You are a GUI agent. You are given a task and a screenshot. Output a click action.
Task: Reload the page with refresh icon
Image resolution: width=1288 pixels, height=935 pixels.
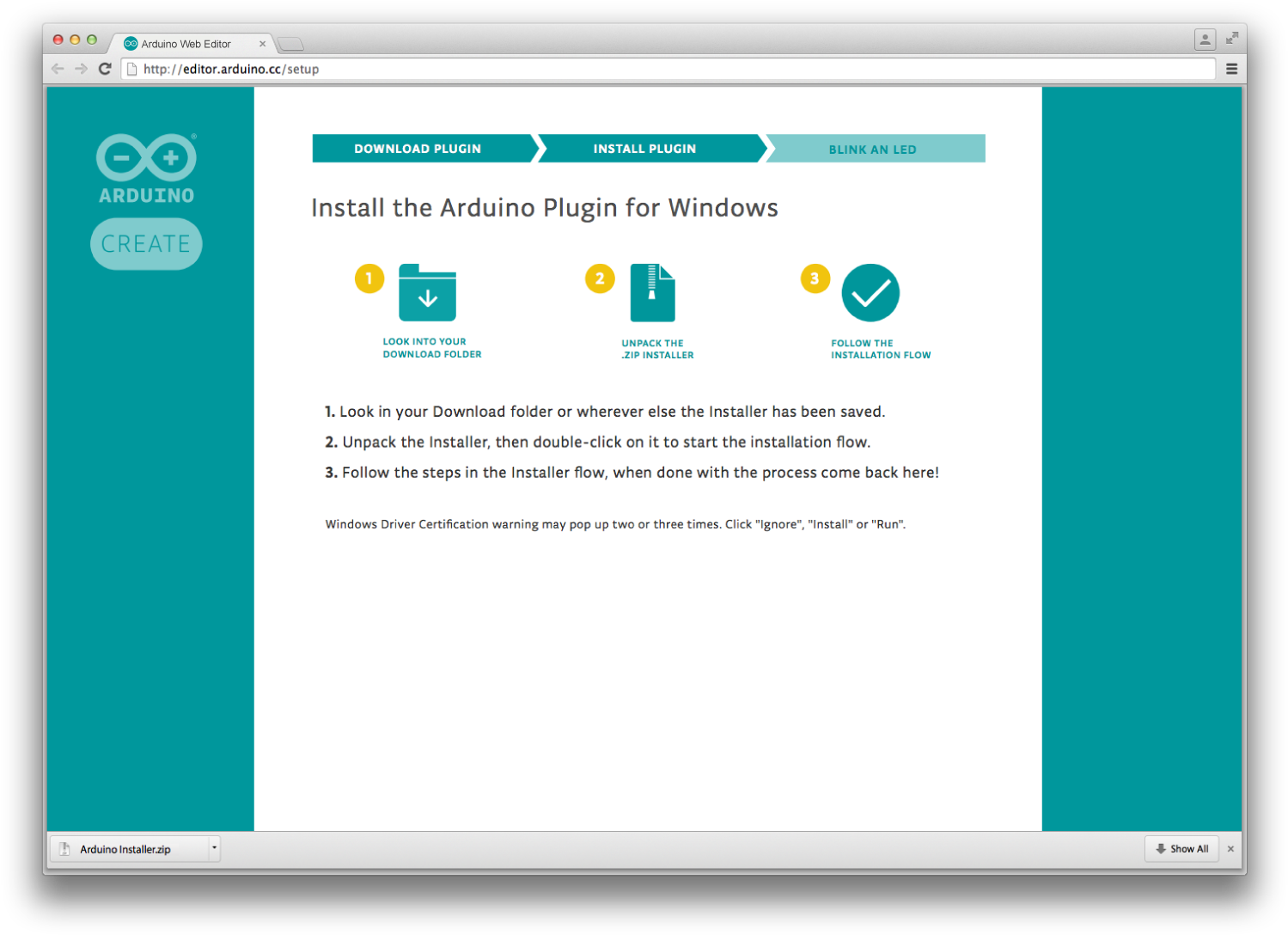coord(105,69)
